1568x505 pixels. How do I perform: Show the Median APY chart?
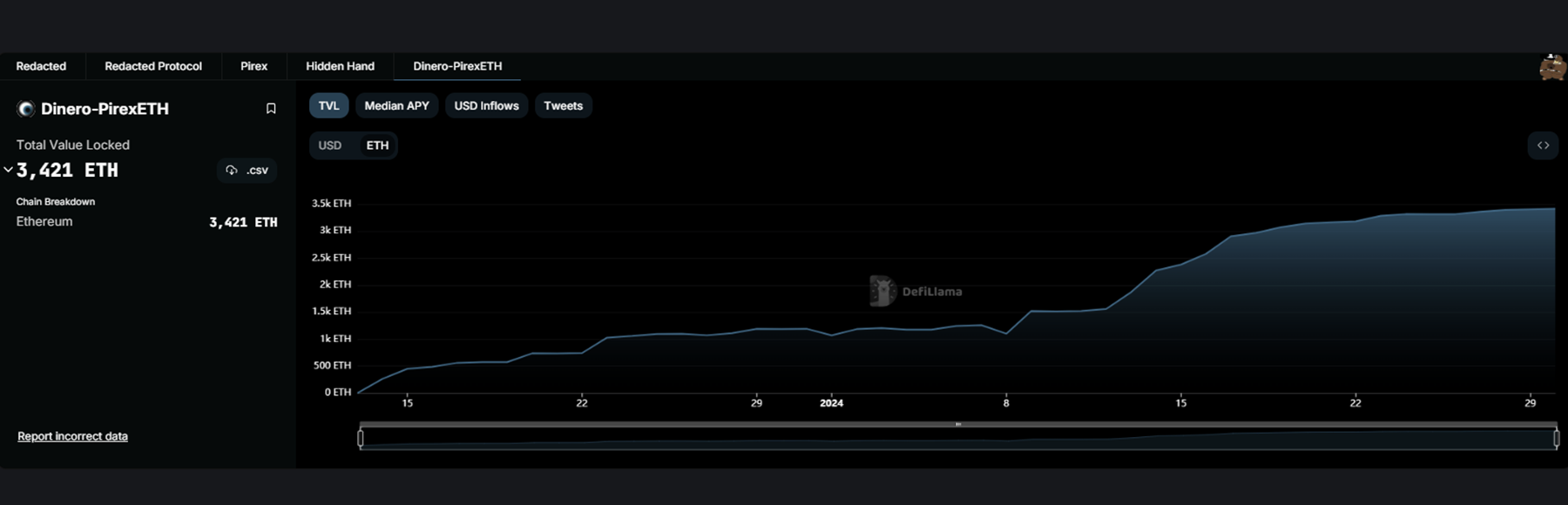click(x=396, y=105)
